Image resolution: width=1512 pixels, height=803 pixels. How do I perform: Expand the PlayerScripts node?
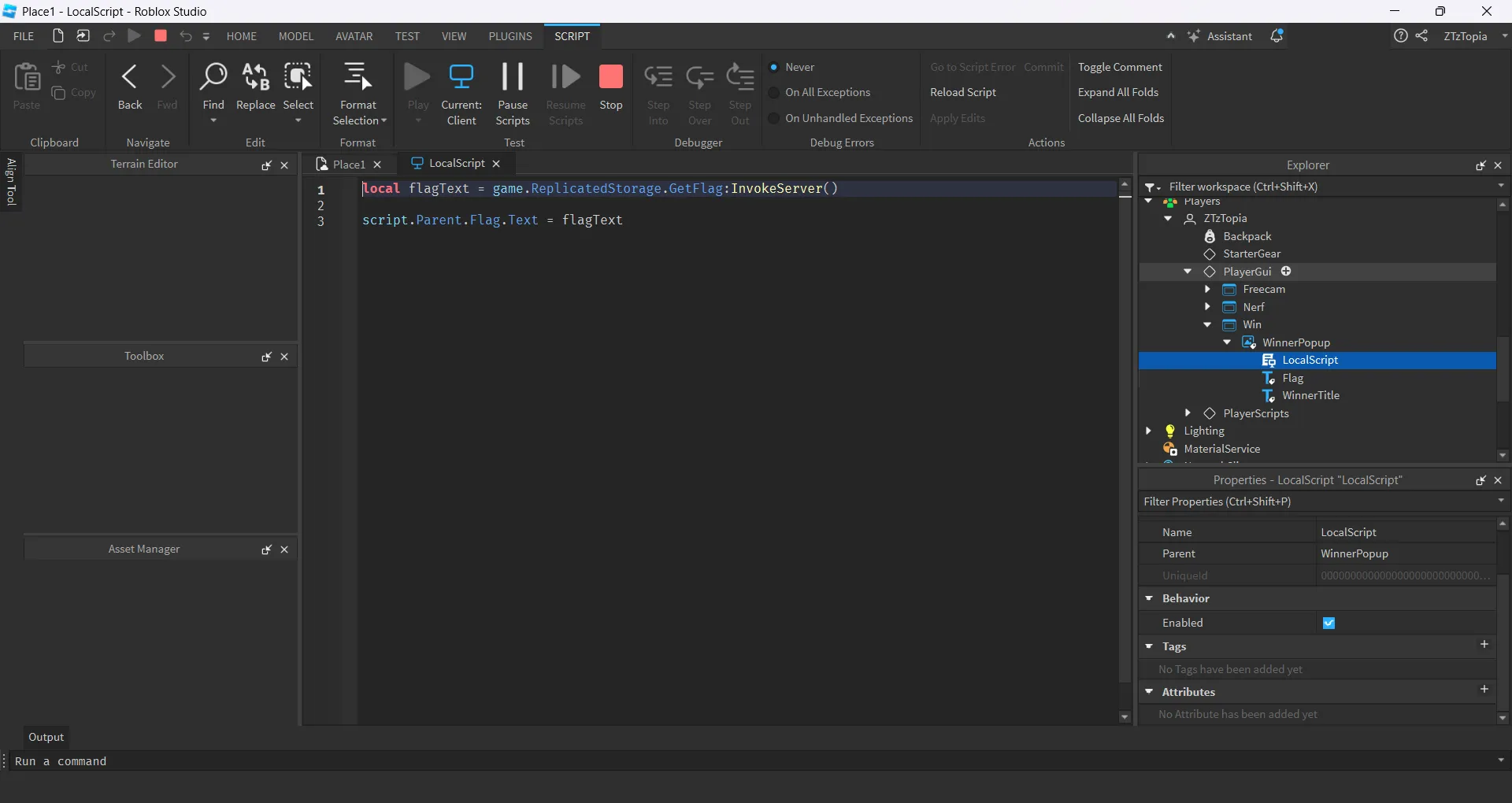[x=1188, y=413]
